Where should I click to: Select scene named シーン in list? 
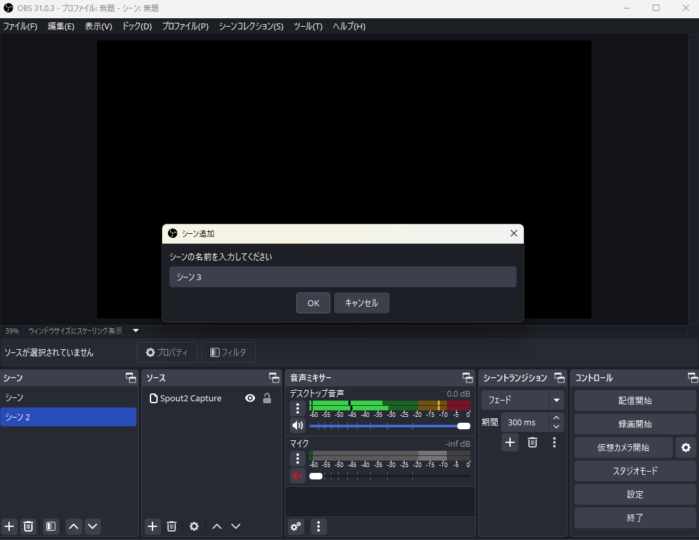pos(69,397)
